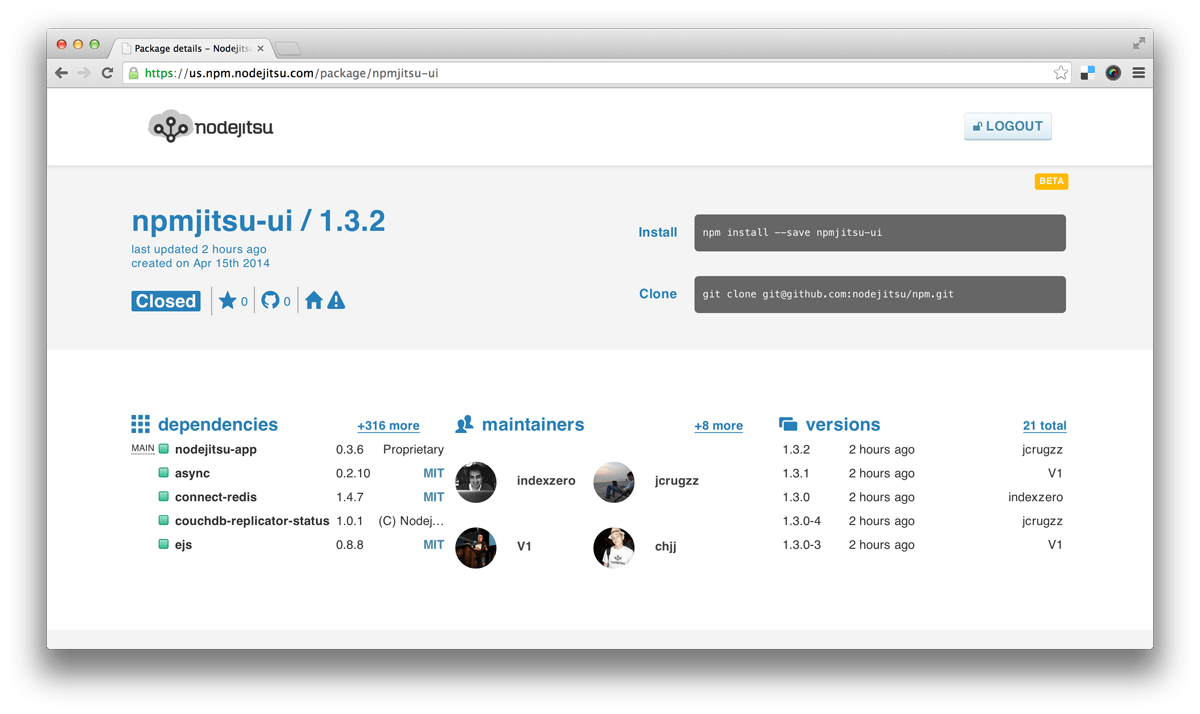Screen dimensions: 1200x714
Task: Open V1's avatar in maintainers
Action: (476, 548)
